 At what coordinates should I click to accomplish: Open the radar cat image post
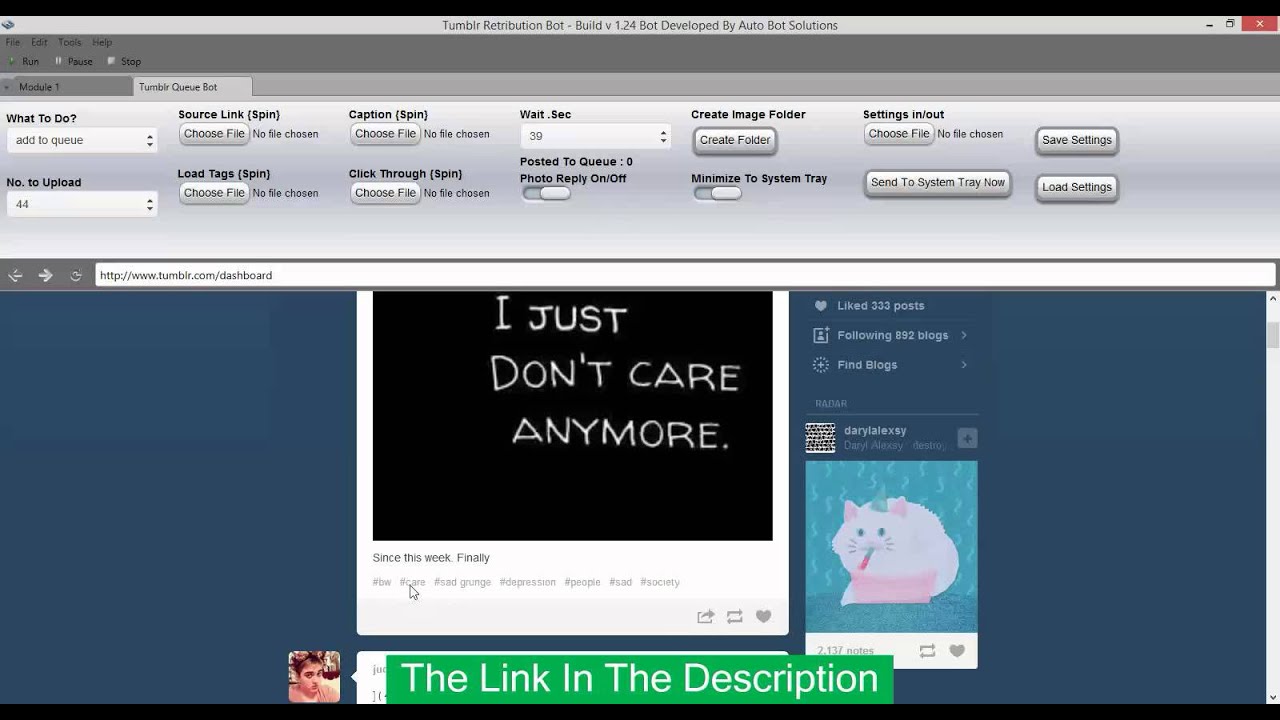point(892,547)
